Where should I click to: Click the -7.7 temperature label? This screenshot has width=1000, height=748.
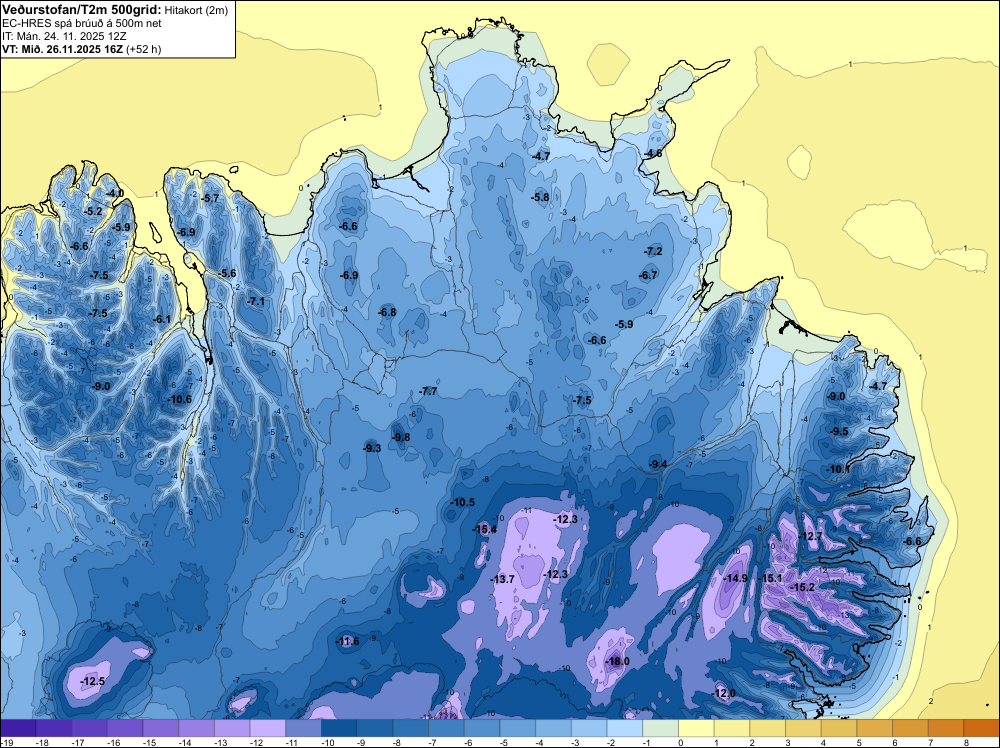pos(428,392)
